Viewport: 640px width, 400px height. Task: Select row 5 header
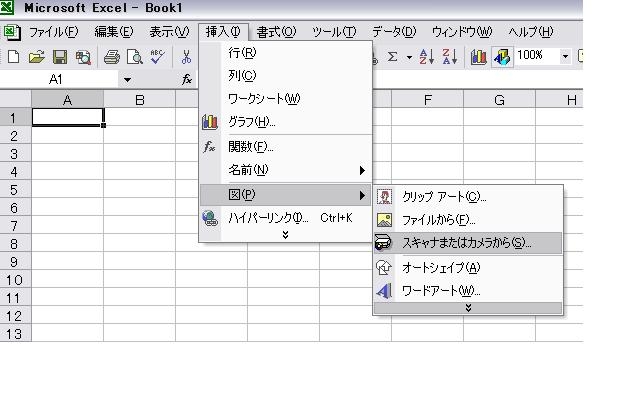coord(15,190)
